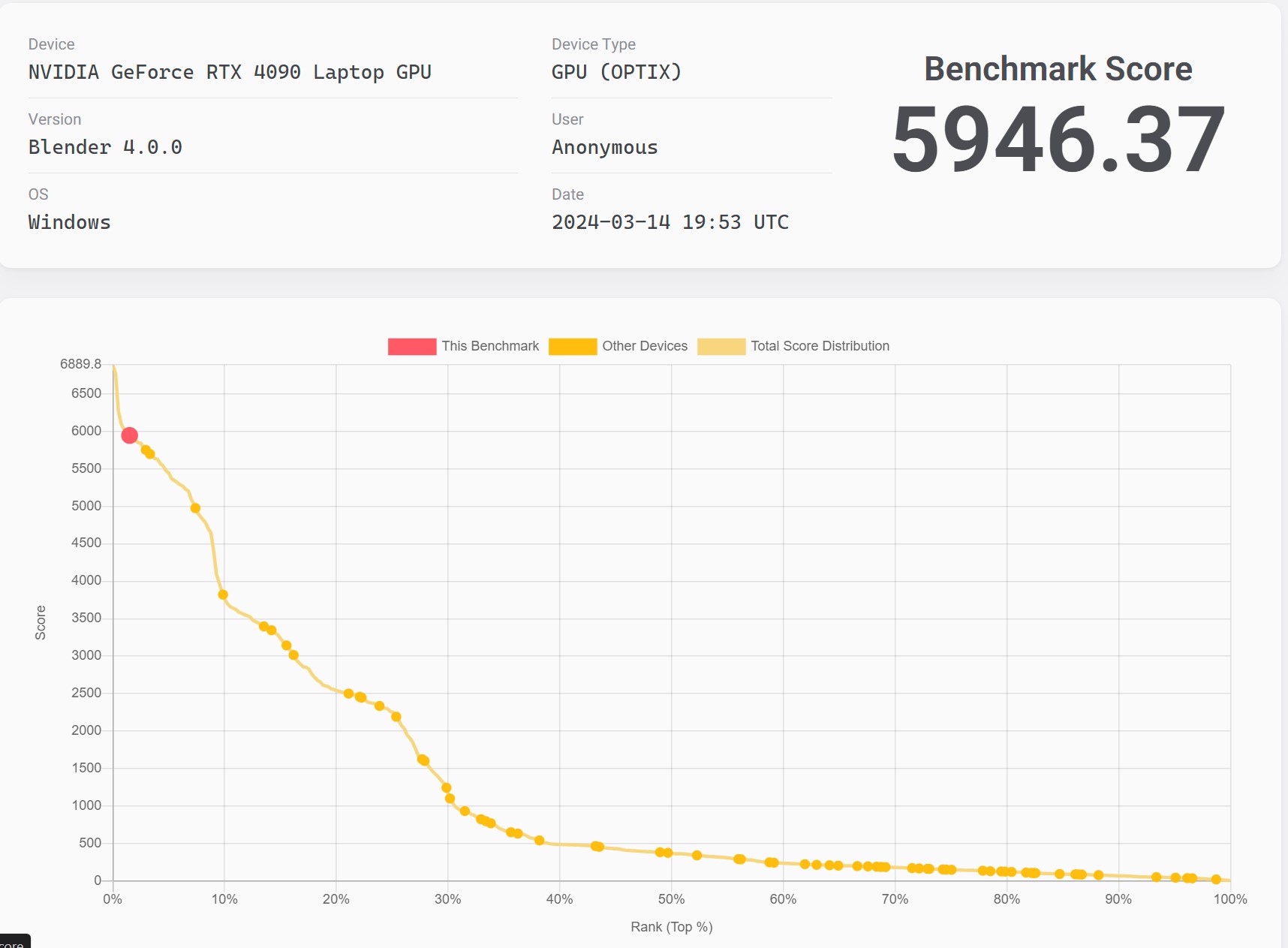
Task: Click the Anonymous user name
Action: [x=604, y=147]
